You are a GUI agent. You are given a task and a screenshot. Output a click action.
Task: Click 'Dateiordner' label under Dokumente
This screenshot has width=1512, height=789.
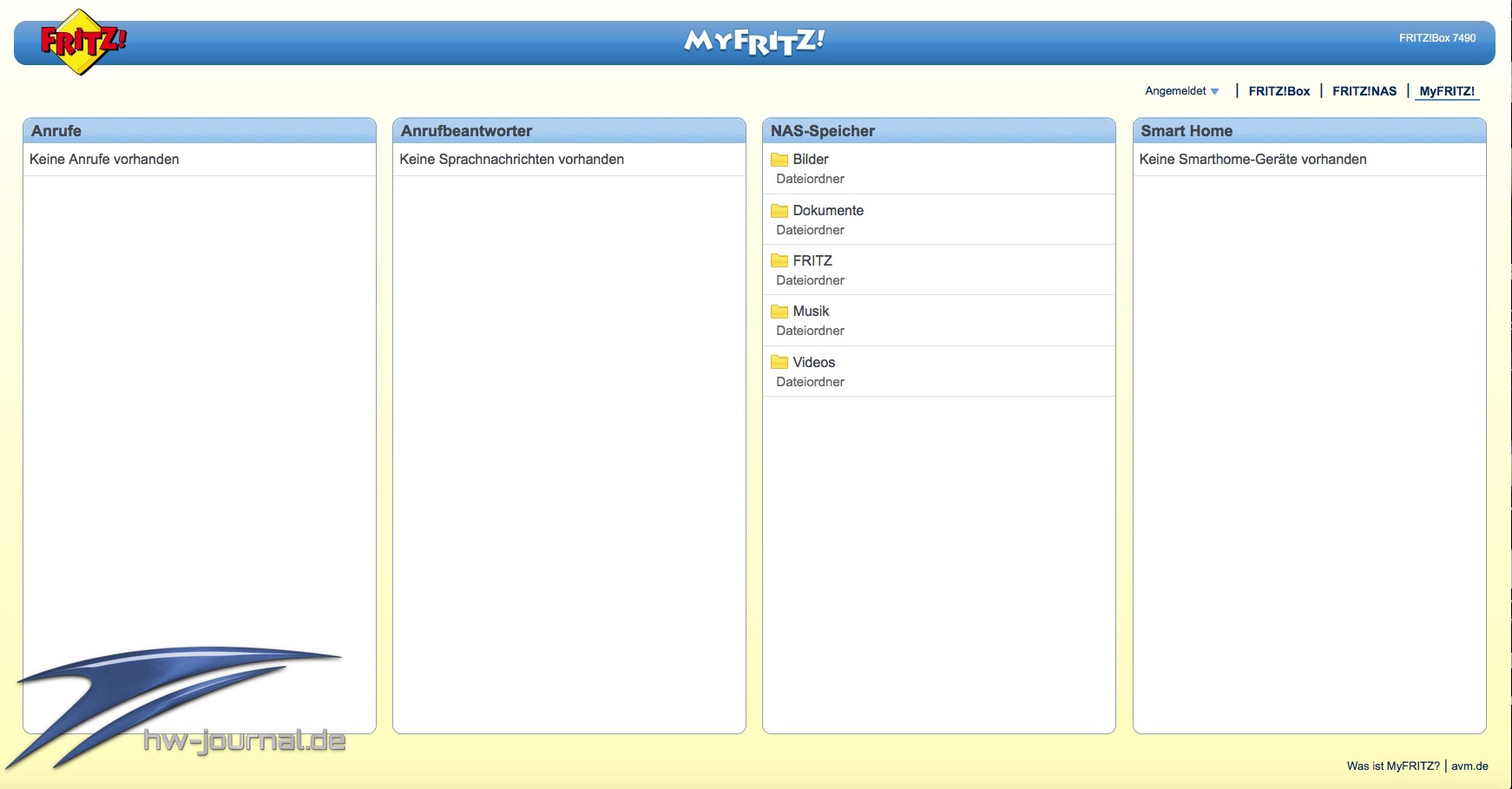tap(810, 230)
